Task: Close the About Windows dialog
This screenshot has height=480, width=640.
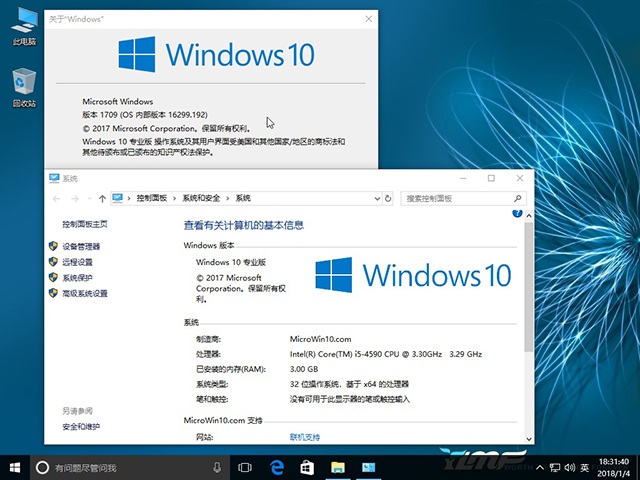Action: click(369, 19)
